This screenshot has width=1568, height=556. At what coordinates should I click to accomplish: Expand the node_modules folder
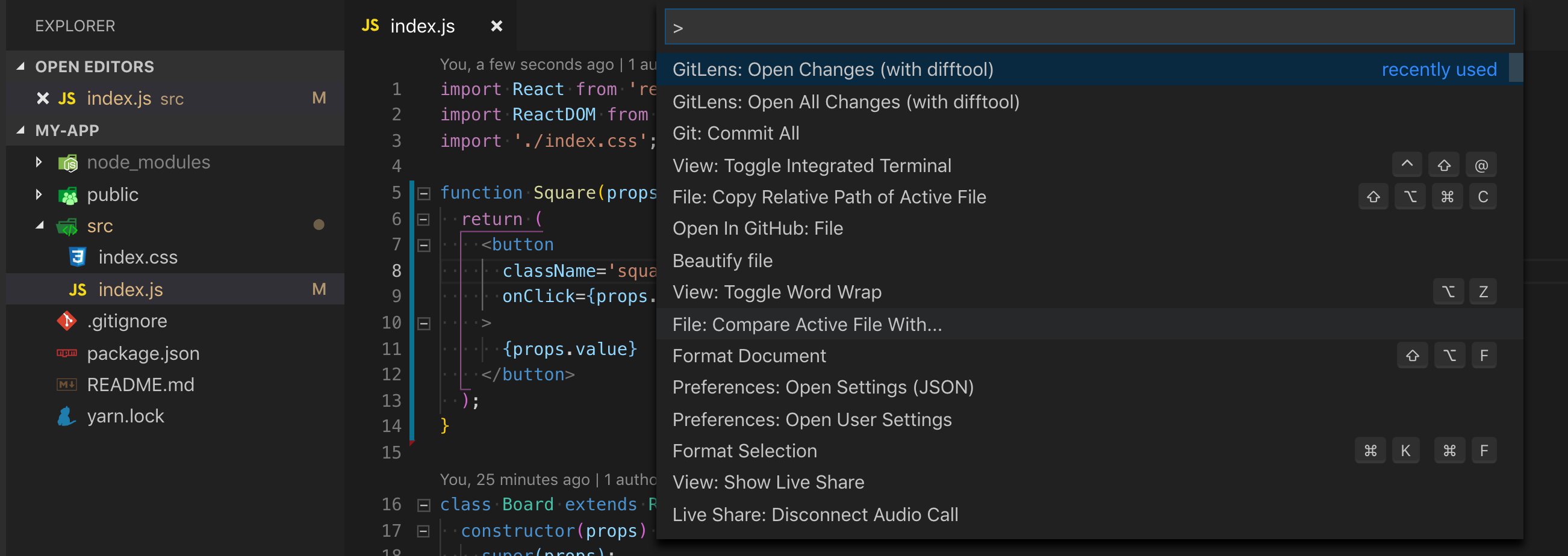point(39,162)
